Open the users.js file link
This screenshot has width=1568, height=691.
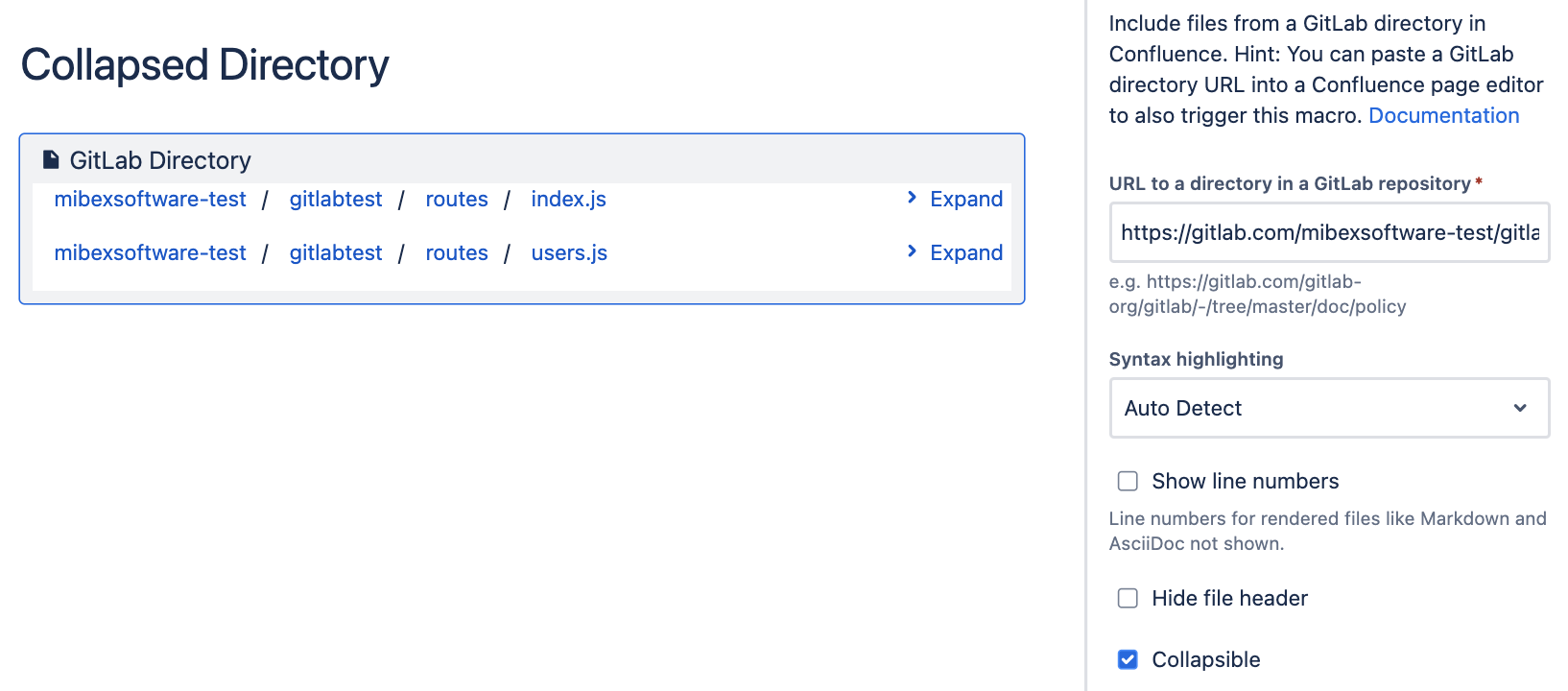568,252
